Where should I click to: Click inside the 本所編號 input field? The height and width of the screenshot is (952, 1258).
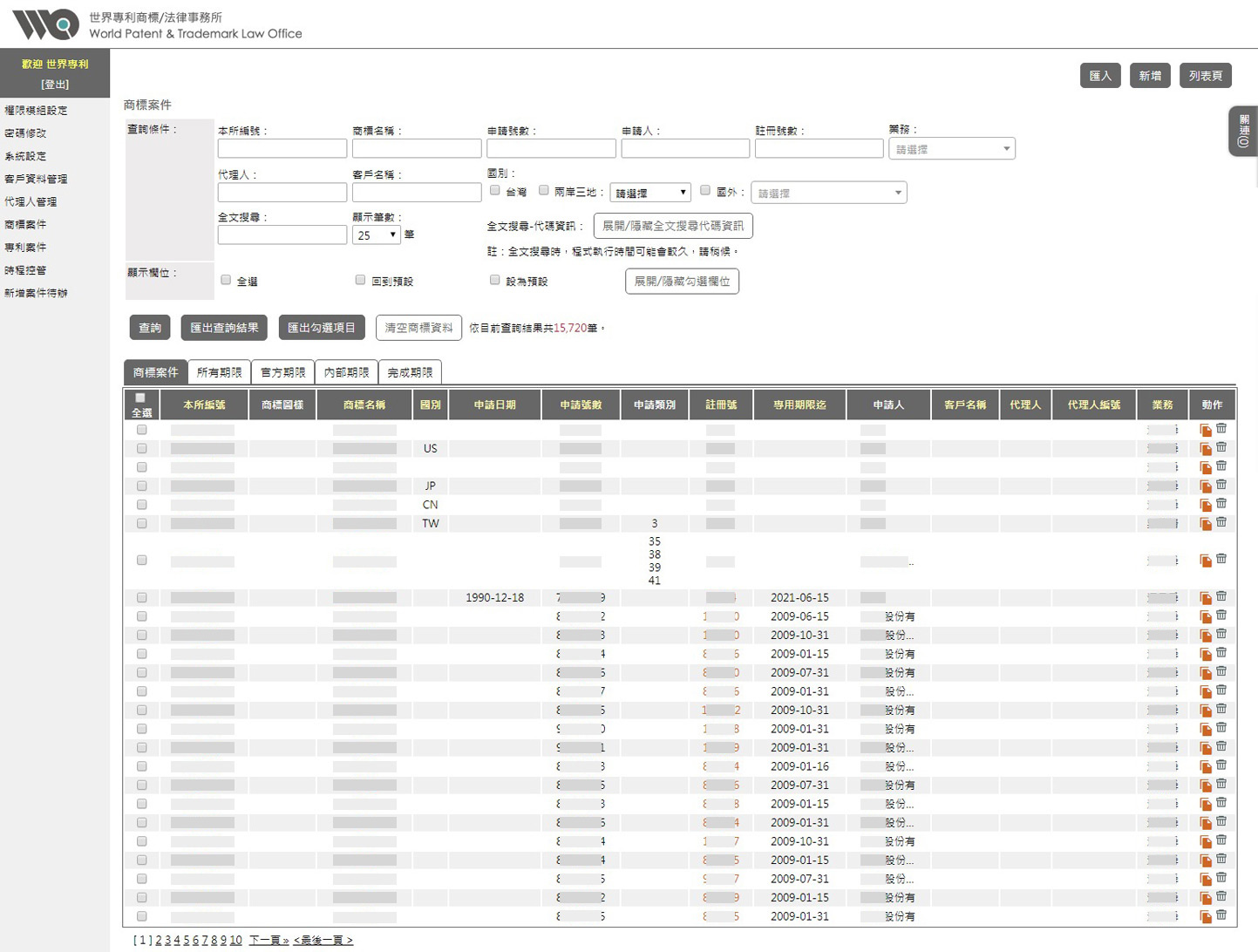click(x=282, y=148)
